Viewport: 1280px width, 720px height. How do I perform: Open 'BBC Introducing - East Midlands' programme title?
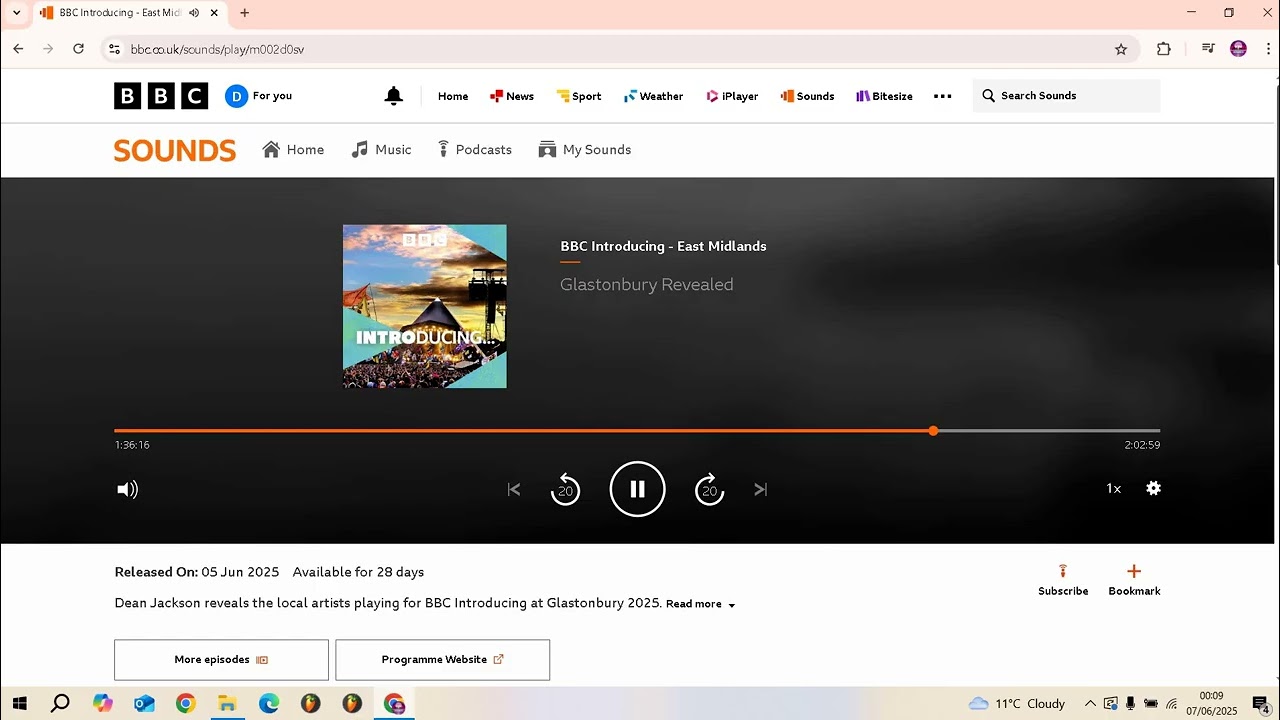tap(663, 246)
